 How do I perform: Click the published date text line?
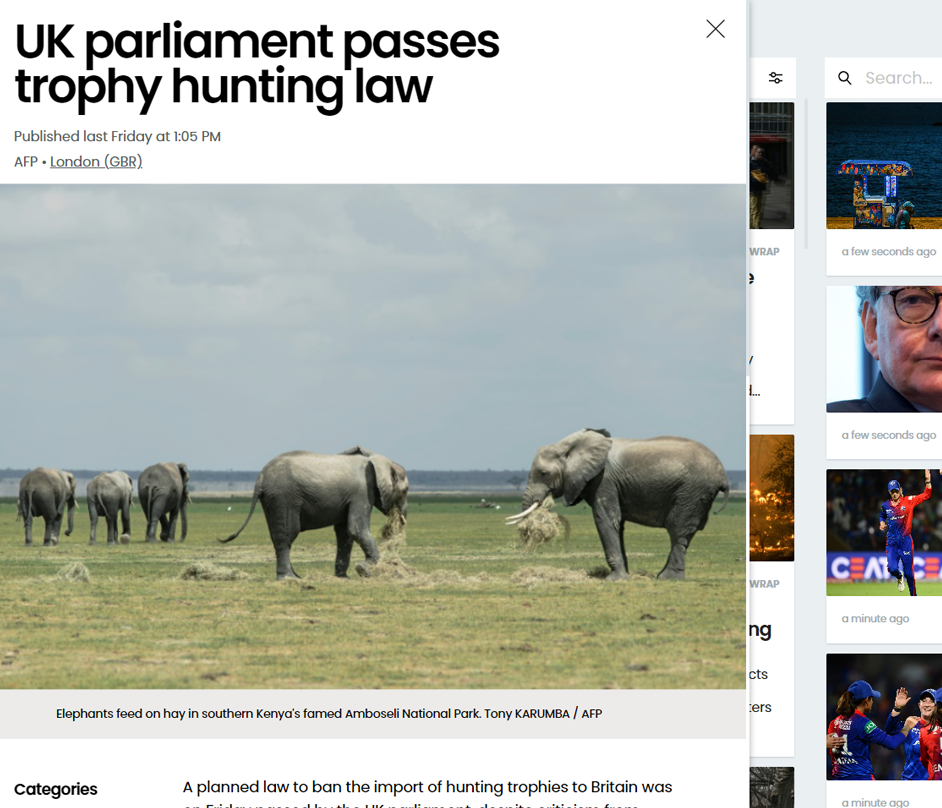[117, 136]
